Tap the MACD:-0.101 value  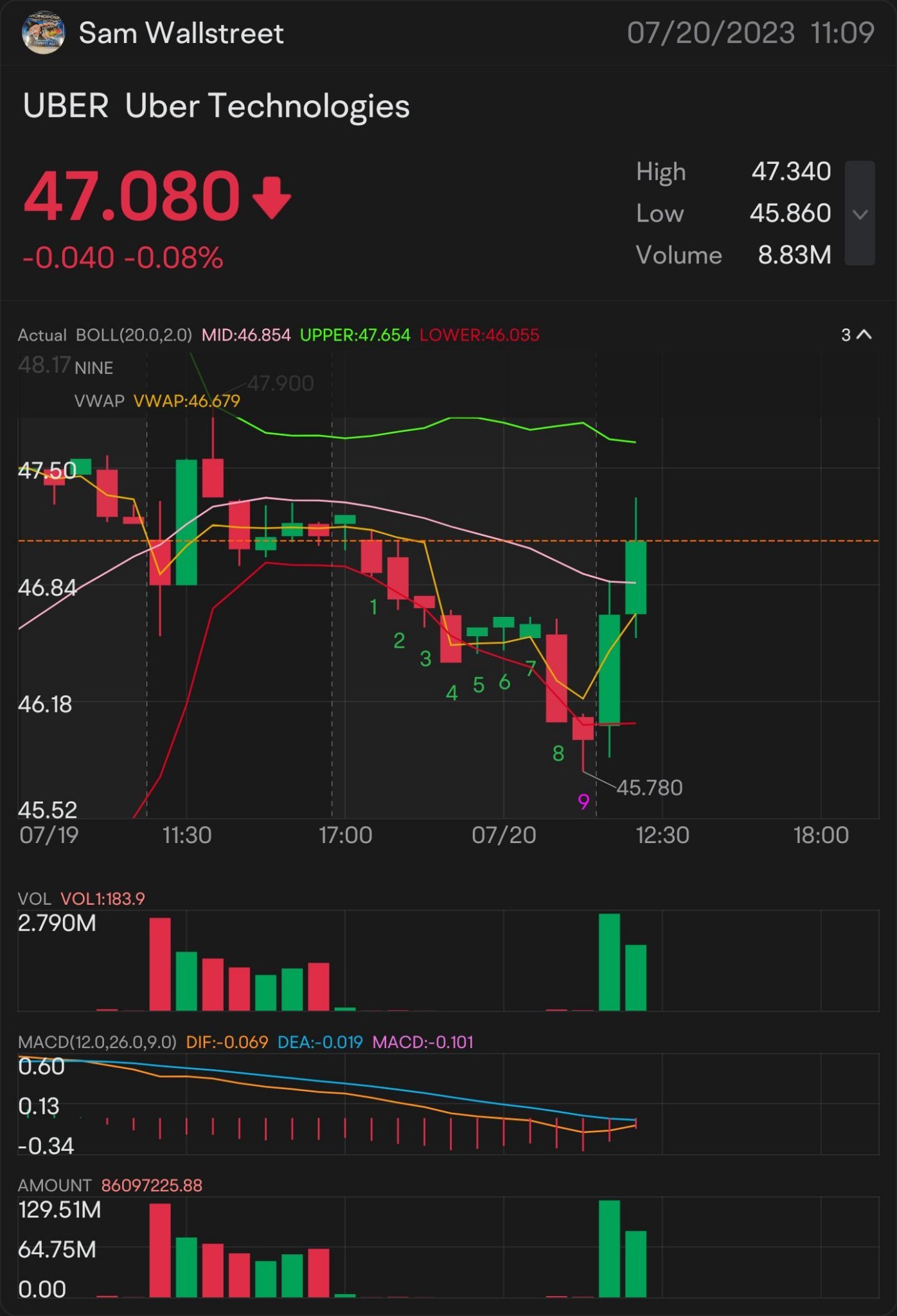click(423, 1042)
